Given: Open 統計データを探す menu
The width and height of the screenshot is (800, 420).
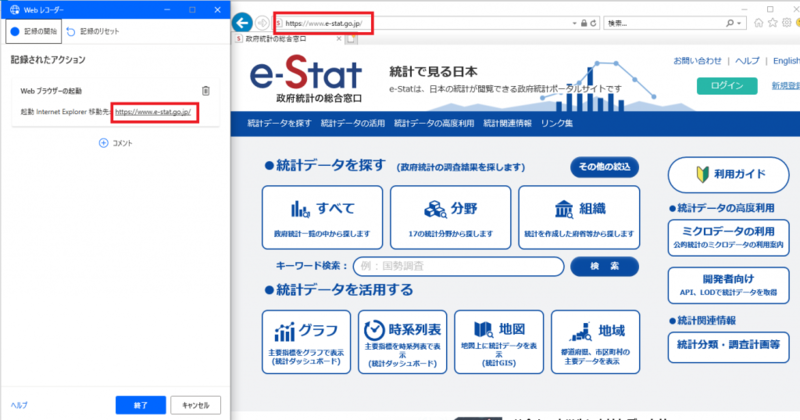Looking at the screenshot, I should click(x=279, y=123).
